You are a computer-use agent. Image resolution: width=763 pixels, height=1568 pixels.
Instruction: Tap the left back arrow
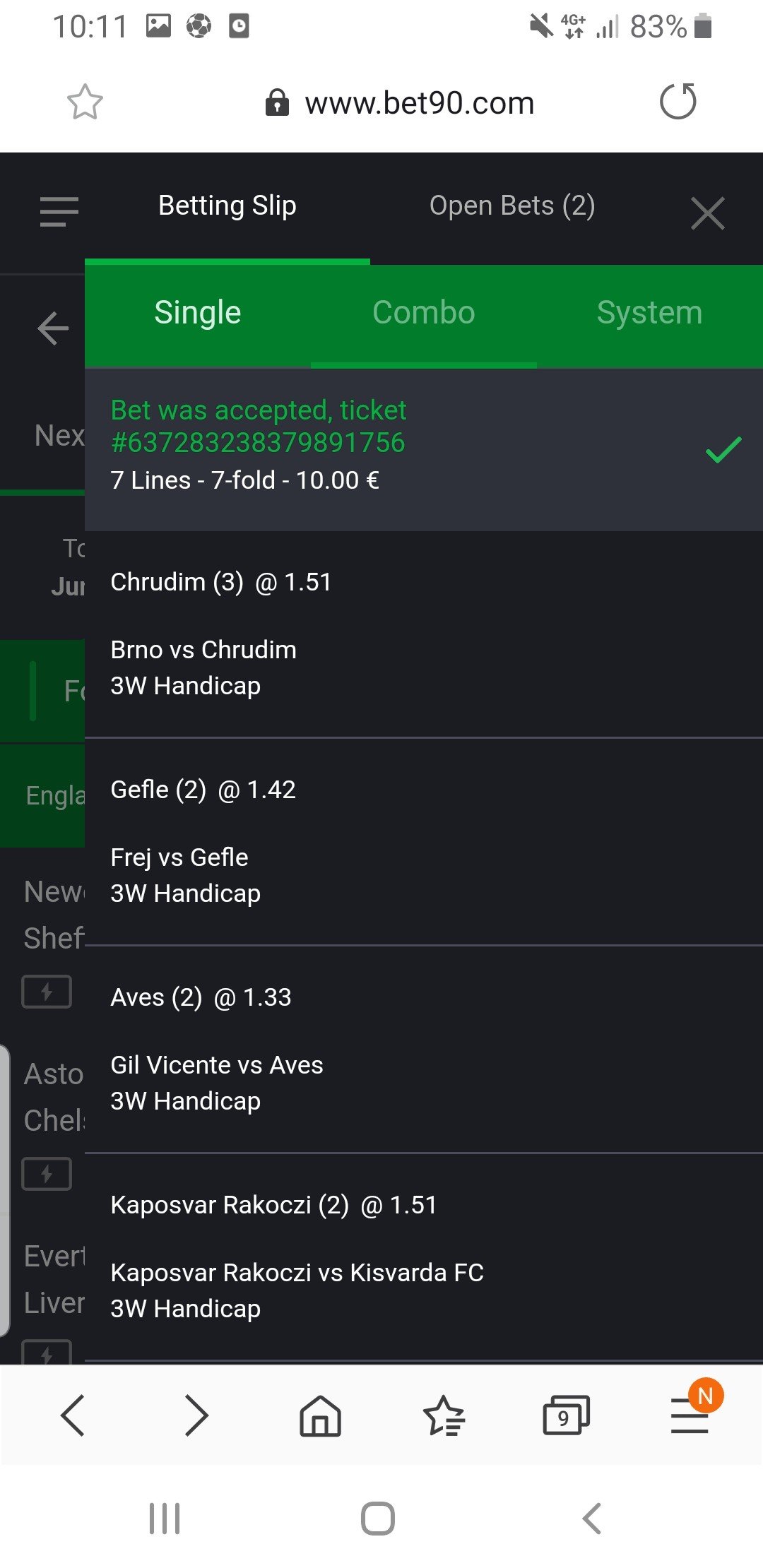(53, 328)
